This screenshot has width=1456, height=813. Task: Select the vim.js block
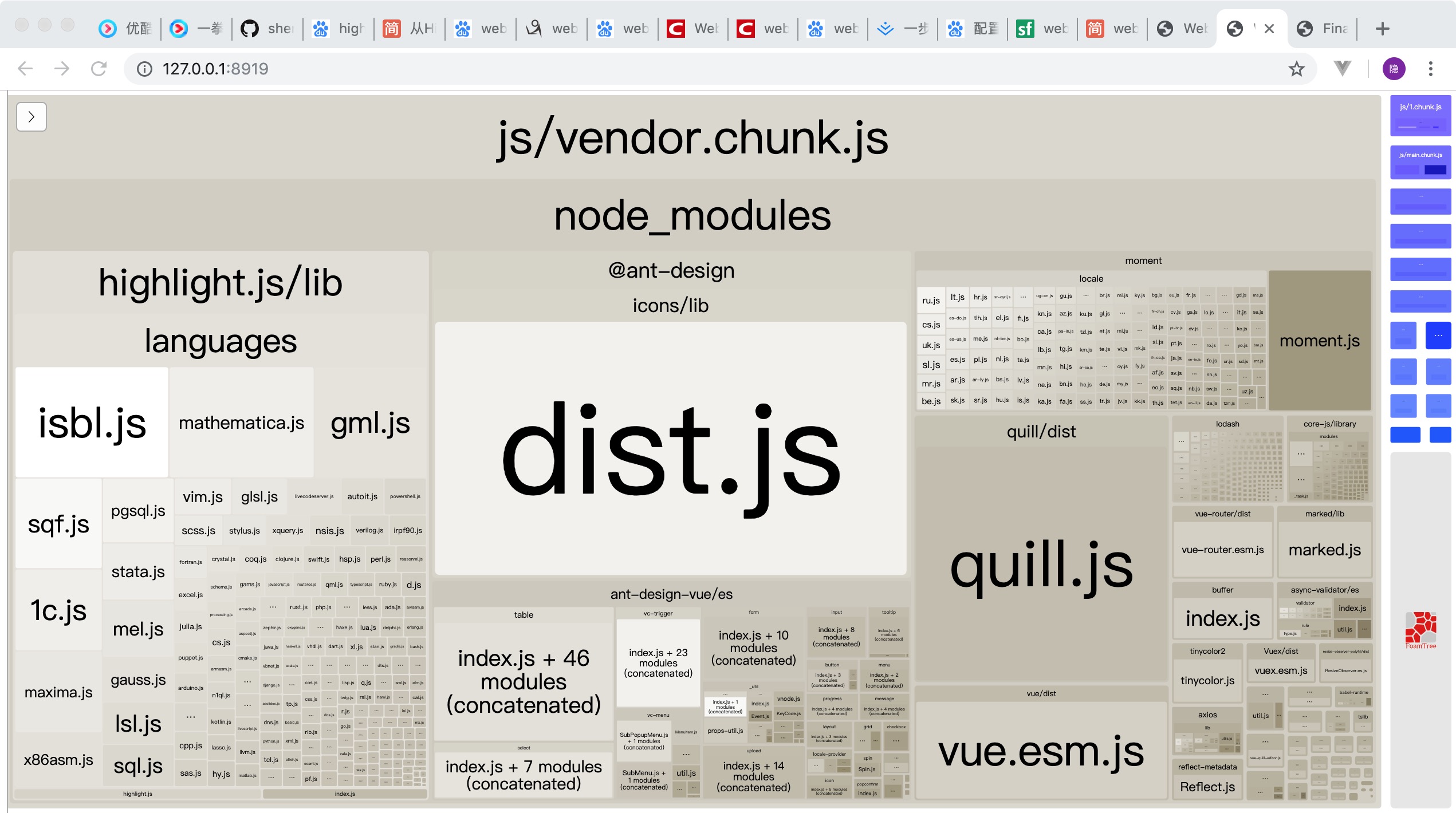pos(203,497)
